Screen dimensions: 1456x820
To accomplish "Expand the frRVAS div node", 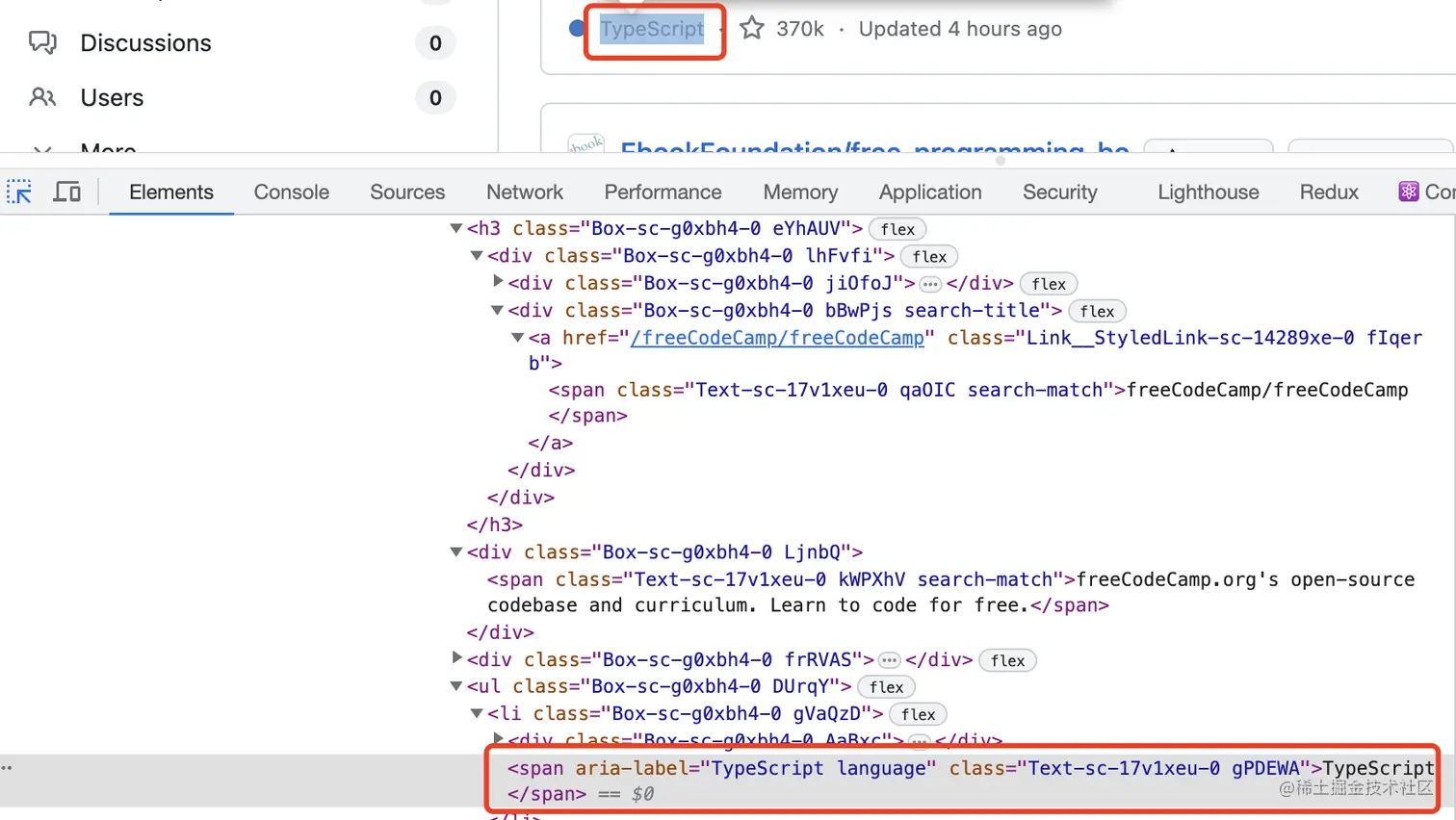I will pyautogui.click(x=457, y=658).
